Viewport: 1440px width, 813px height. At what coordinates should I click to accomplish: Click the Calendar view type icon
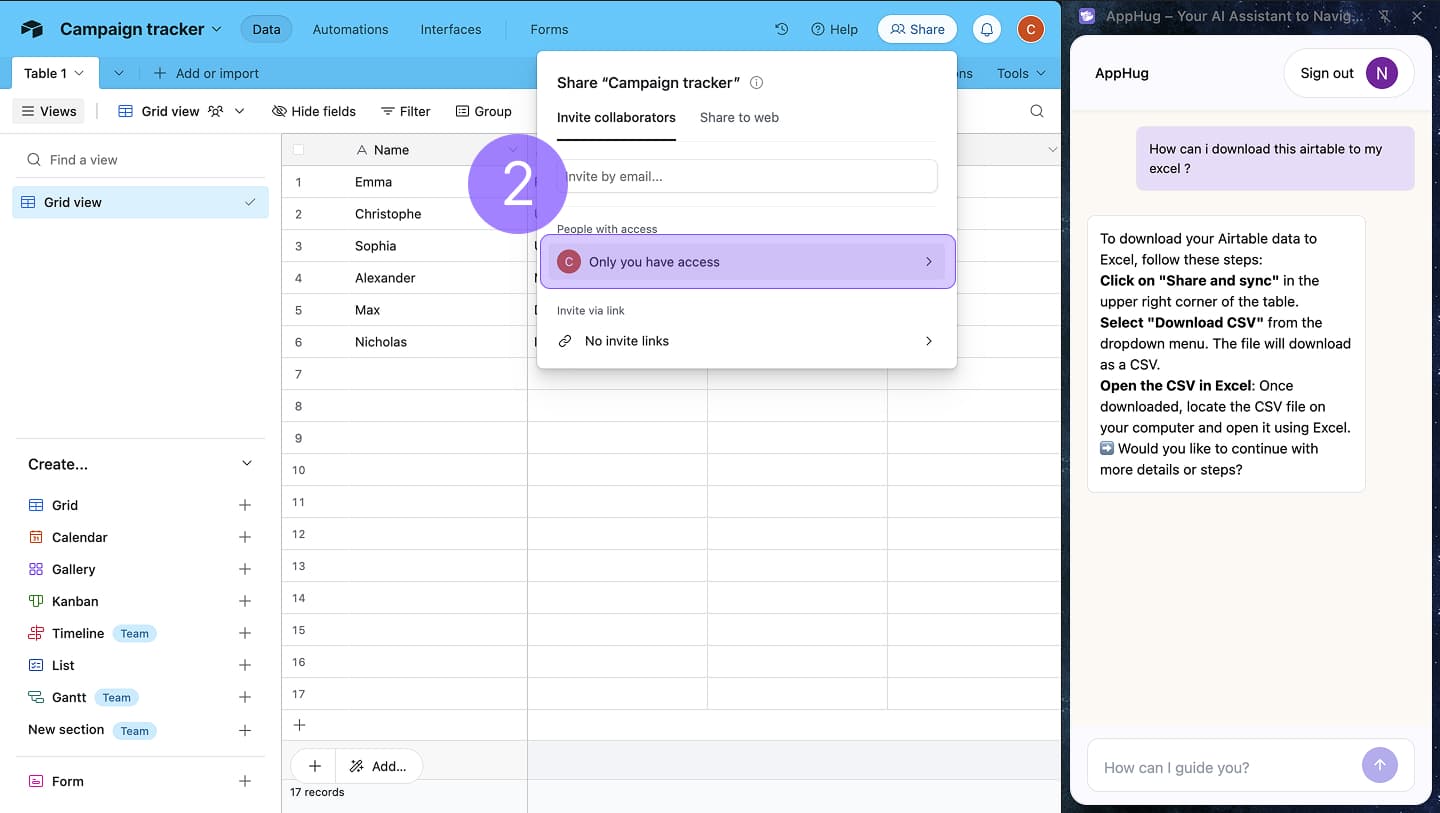pyautogui.click(x=36, y=537)
